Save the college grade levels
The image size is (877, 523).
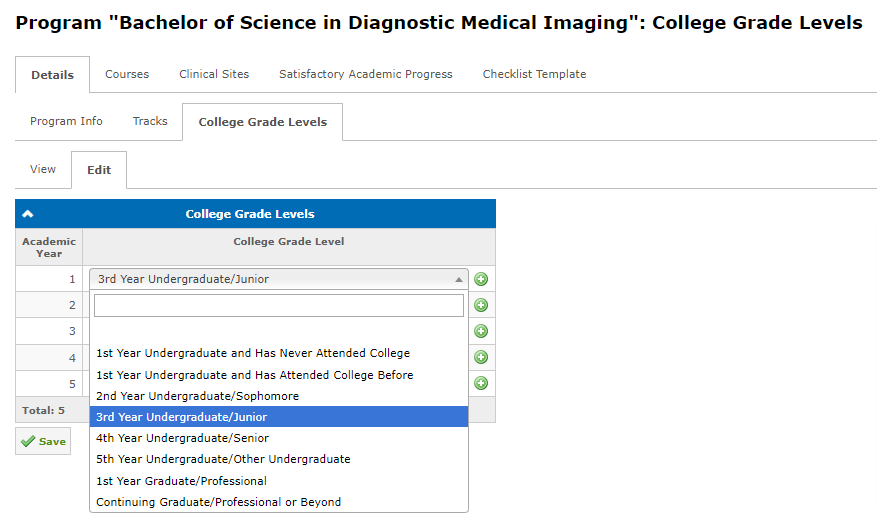[43, 441]
